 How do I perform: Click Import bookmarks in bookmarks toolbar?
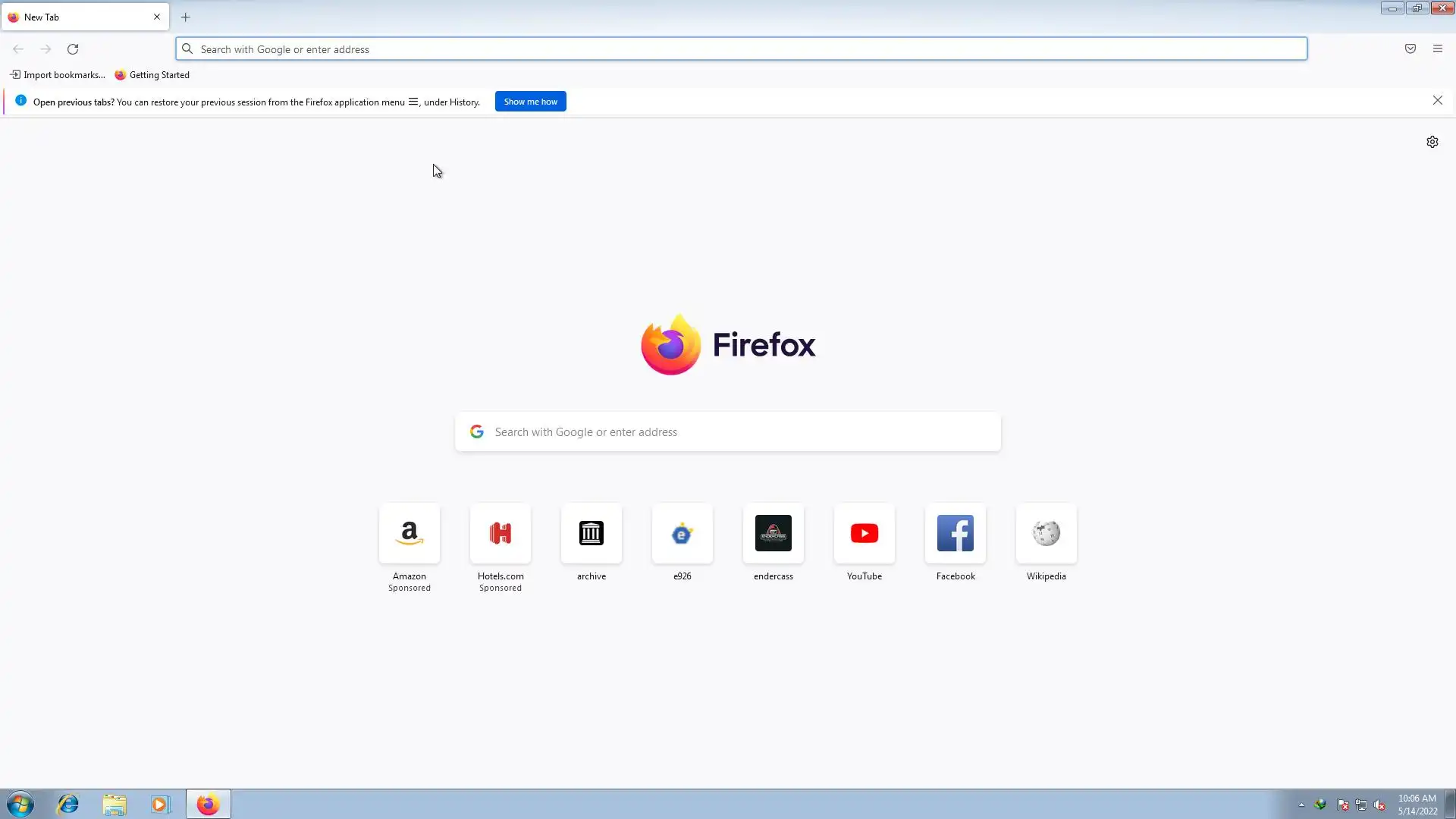point(58,75)
